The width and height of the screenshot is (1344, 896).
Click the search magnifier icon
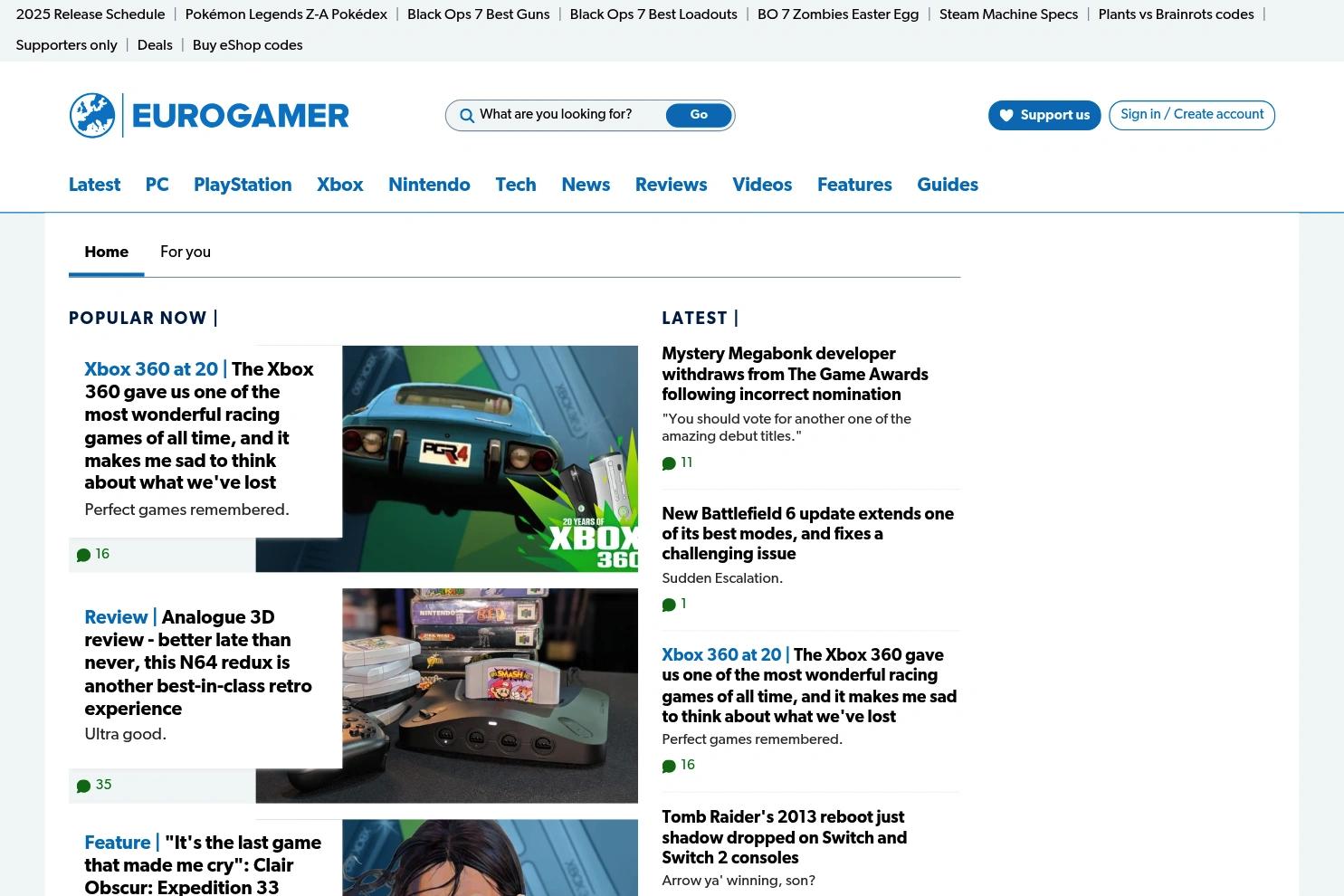coord(467,116)
